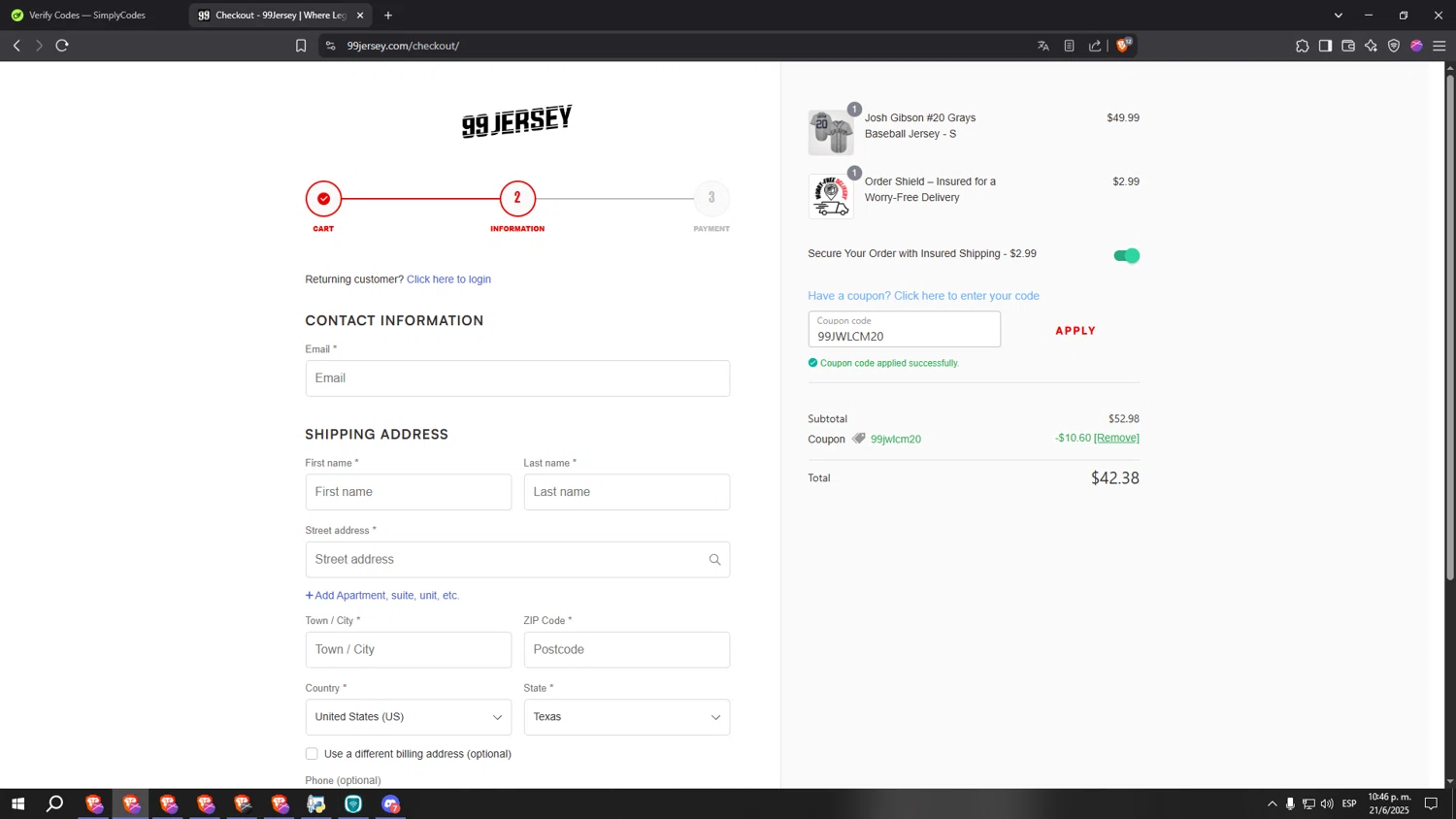Image resolution: width=1456 pixels, height=819 pixels.
Task: Click the $42.38 total amount
Action: 1114,478
